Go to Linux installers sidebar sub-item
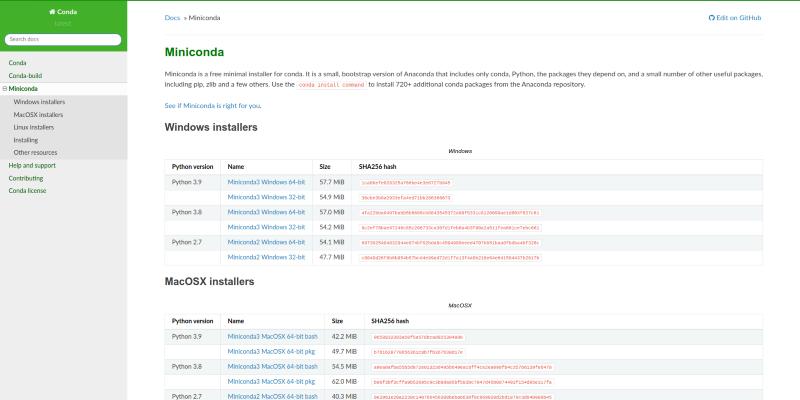Screen dimensions: 800x400 (x=34, y=127)
